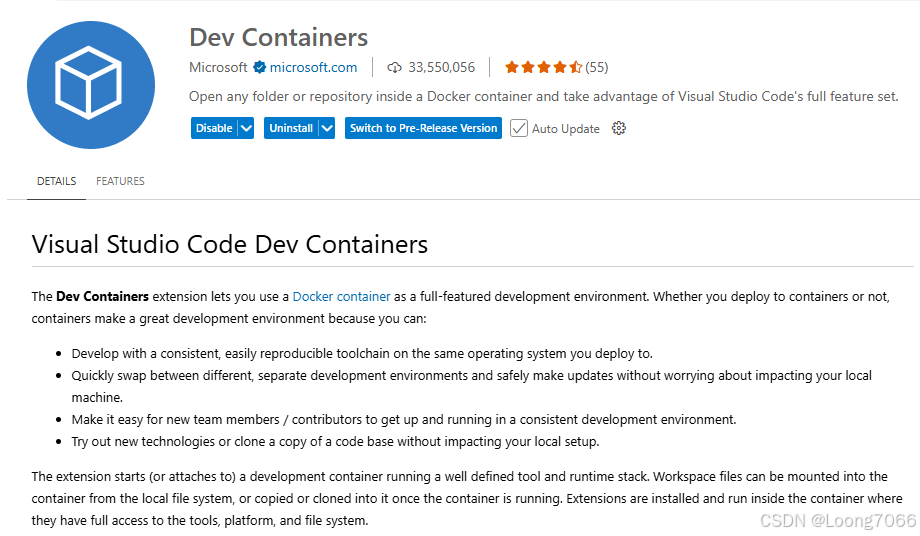
Task: Open the extension settings gear icon
Action: 618,128
